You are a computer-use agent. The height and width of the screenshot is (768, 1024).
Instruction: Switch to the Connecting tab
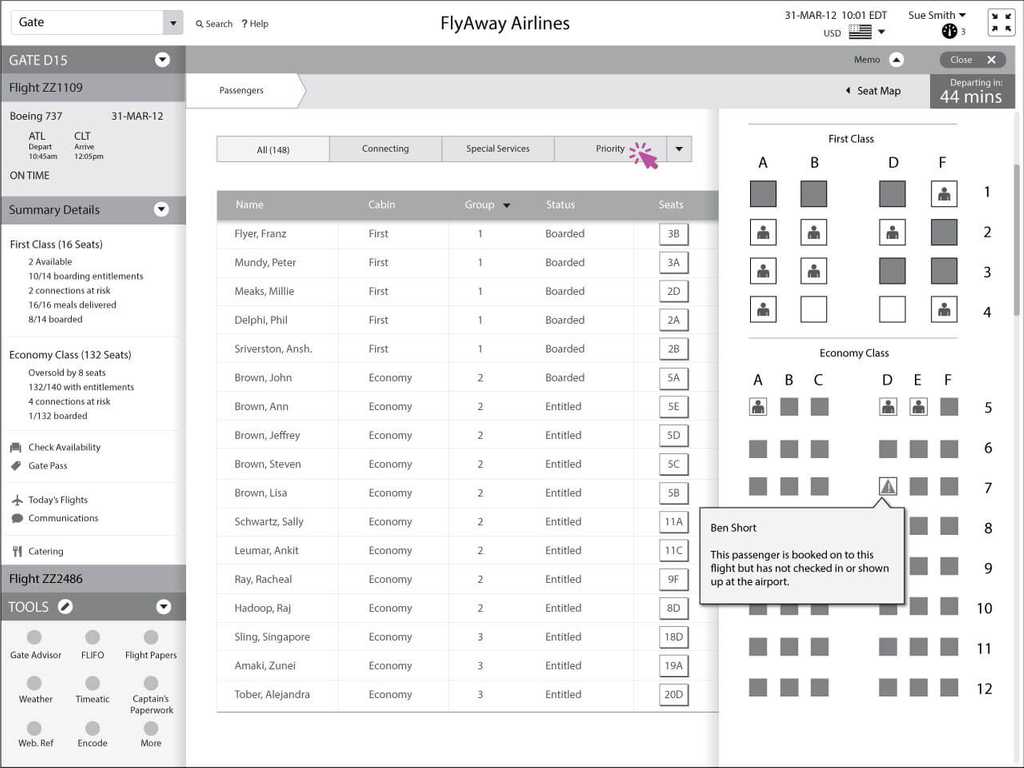[385, 149]
